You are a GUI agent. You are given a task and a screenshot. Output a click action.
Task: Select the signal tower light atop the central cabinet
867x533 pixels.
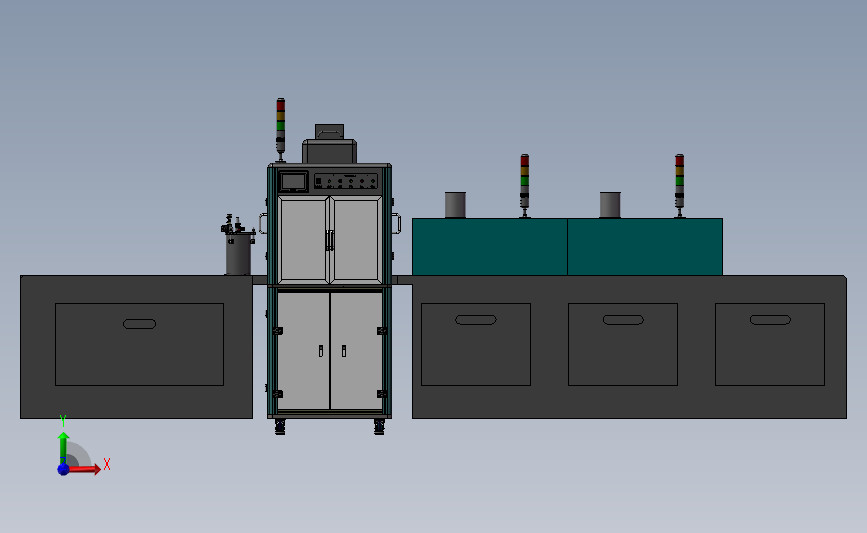(x=280, y=129)
